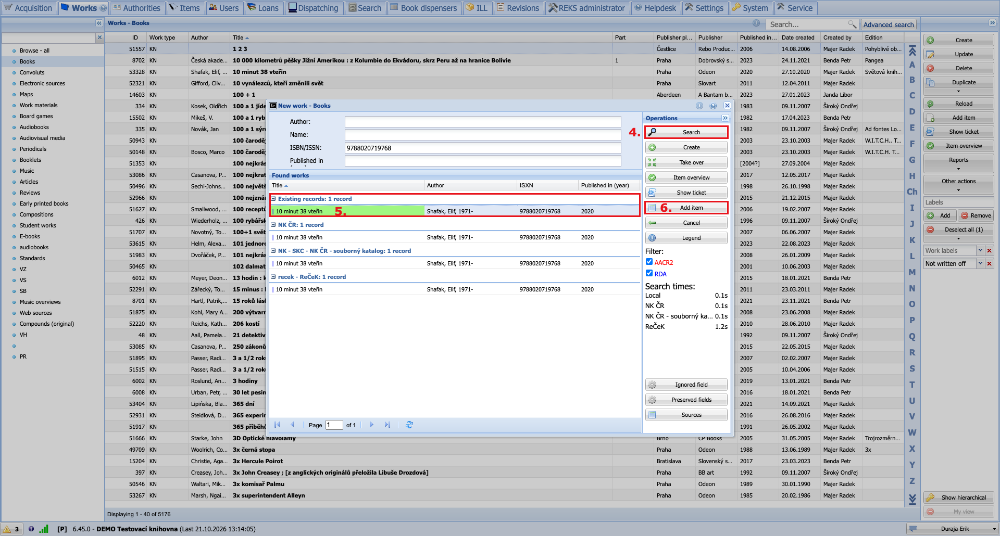This screenshot has width=1000, height=536.
Task: Click the Author input field
Action: (483, 121)
